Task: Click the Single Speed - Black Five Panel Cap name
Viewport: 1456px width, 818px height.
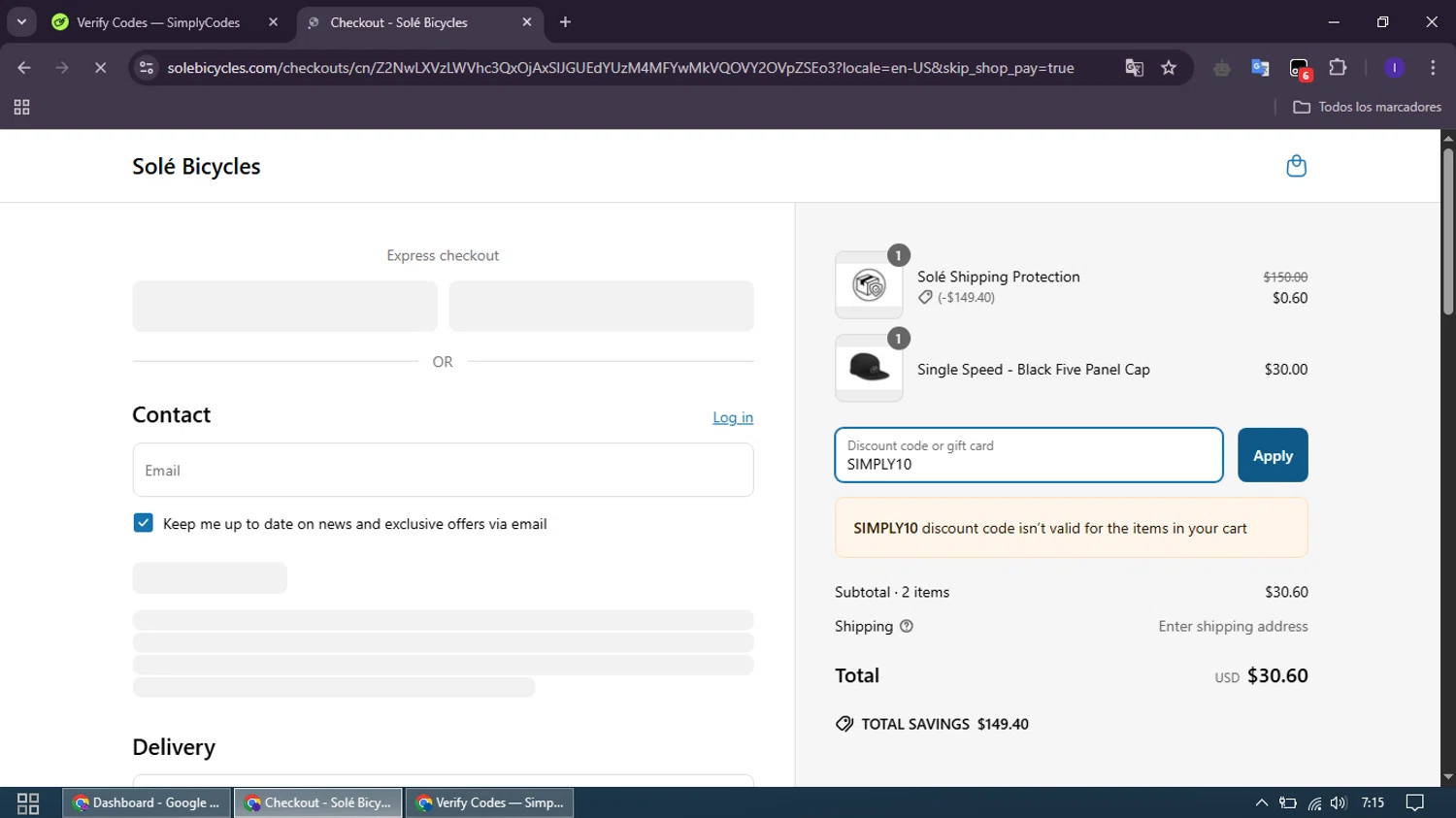Action: pyautogui.click(x=1033, y=369)
